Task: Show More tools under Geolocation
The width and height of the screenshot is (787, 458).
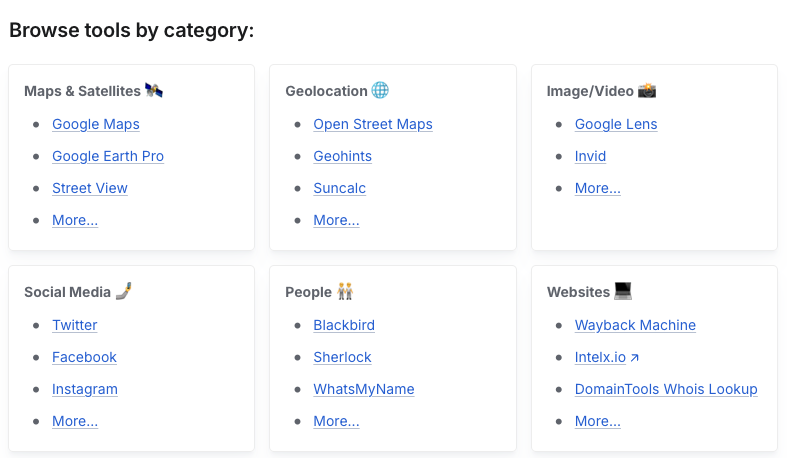Action: click(336, 220)
